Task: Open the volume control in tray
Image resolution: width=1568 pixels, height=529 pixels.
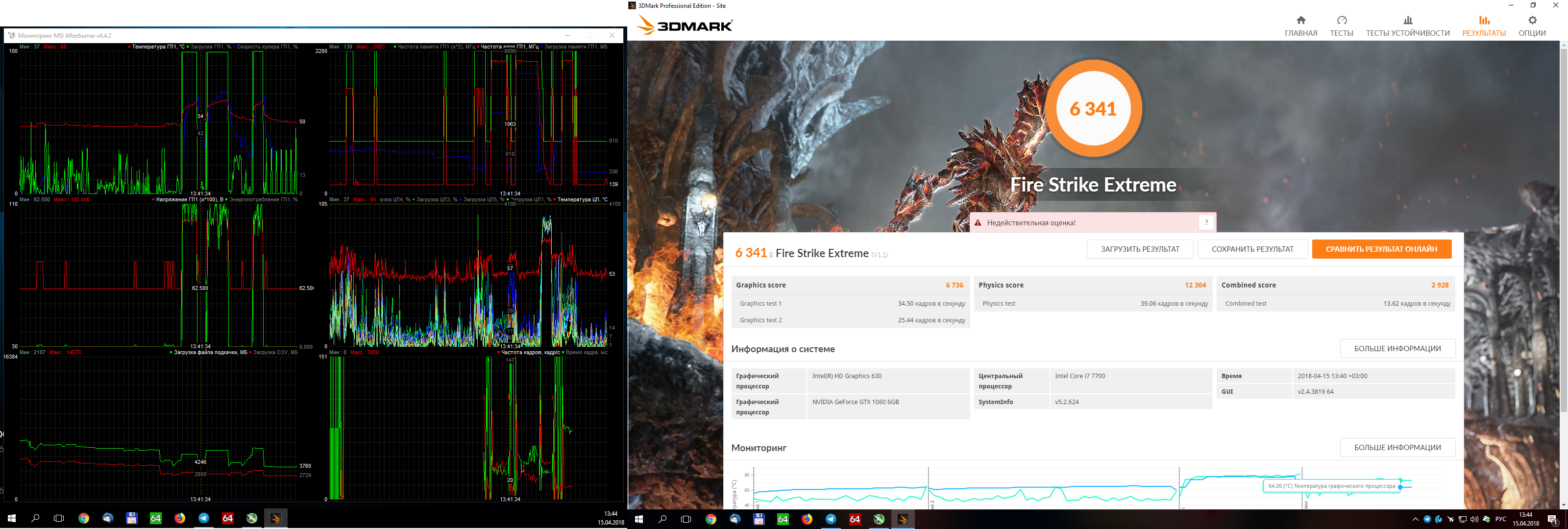Action: 1473,519
